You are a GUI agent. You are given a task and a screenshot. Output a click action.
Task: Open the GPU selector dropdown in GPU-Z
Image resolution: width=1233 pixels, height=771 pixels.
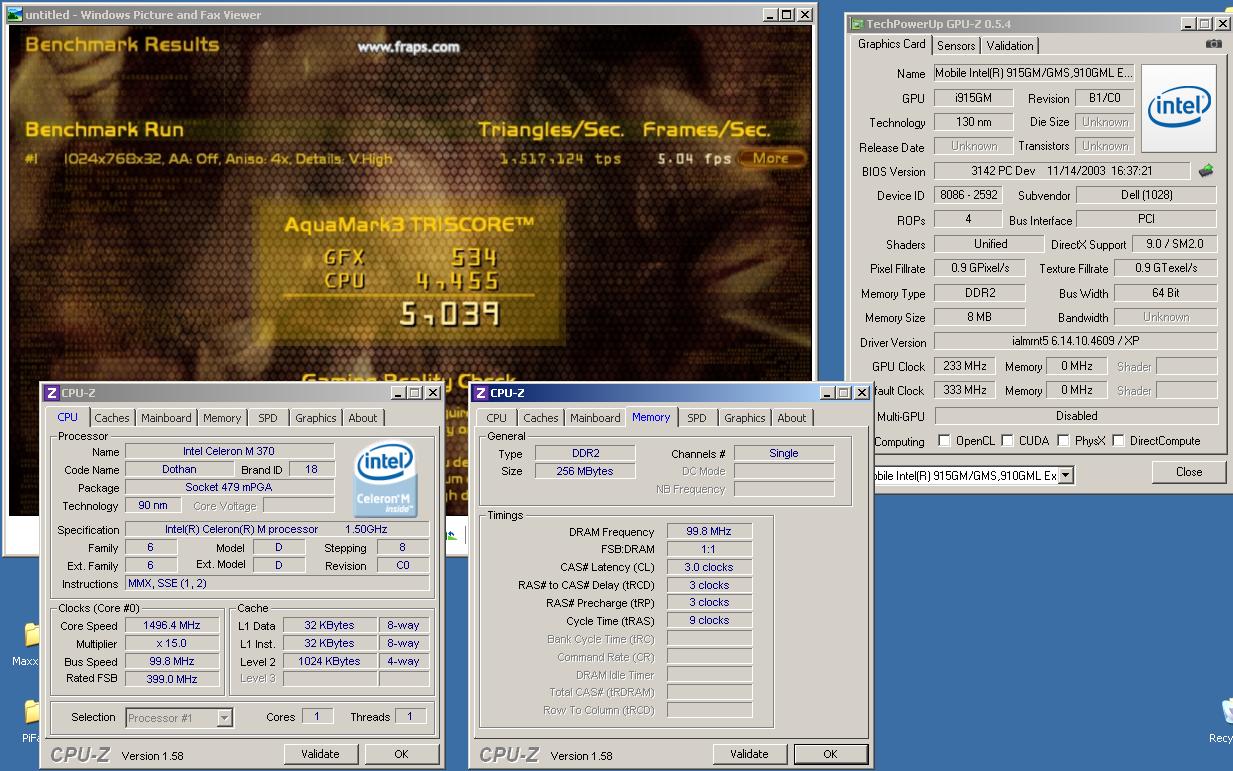coord(1066,476)
